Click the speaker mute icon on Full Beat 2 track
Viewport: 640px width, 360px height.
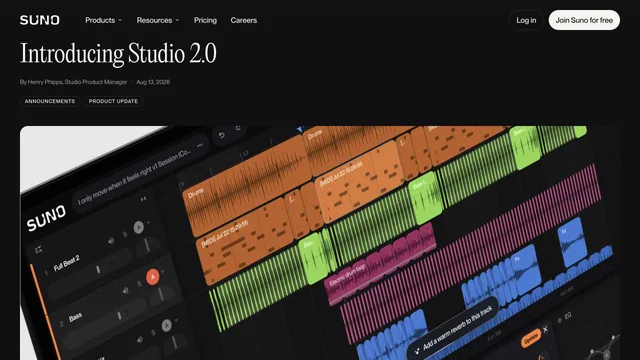pyautogui.click(x=111, y=241)
